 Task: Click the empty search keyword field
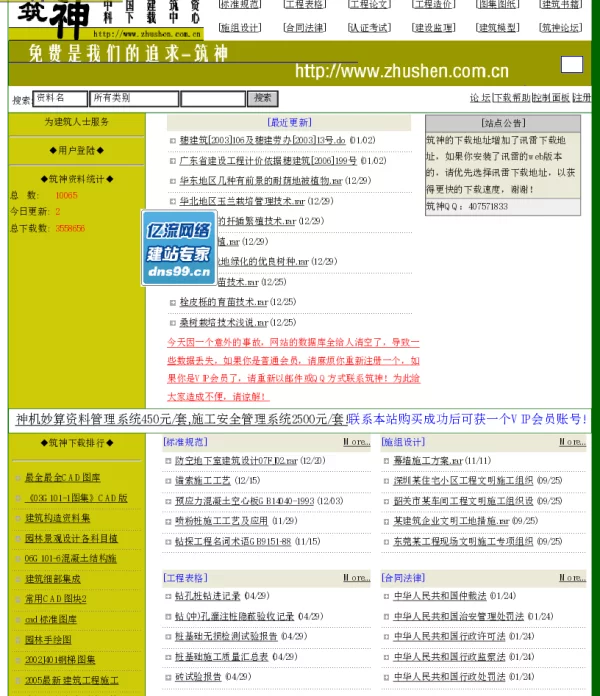pos(213,99)
